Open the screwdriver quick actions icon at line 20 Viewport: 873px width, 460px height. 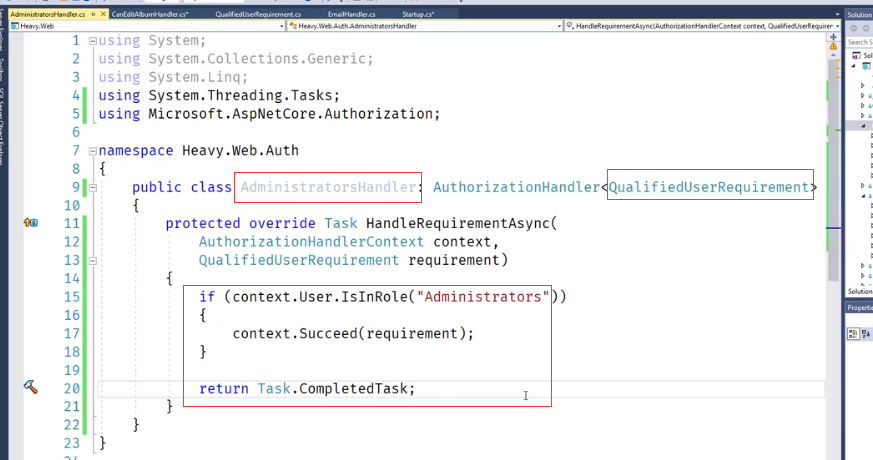pyautogui.click(x=31, y=387)
